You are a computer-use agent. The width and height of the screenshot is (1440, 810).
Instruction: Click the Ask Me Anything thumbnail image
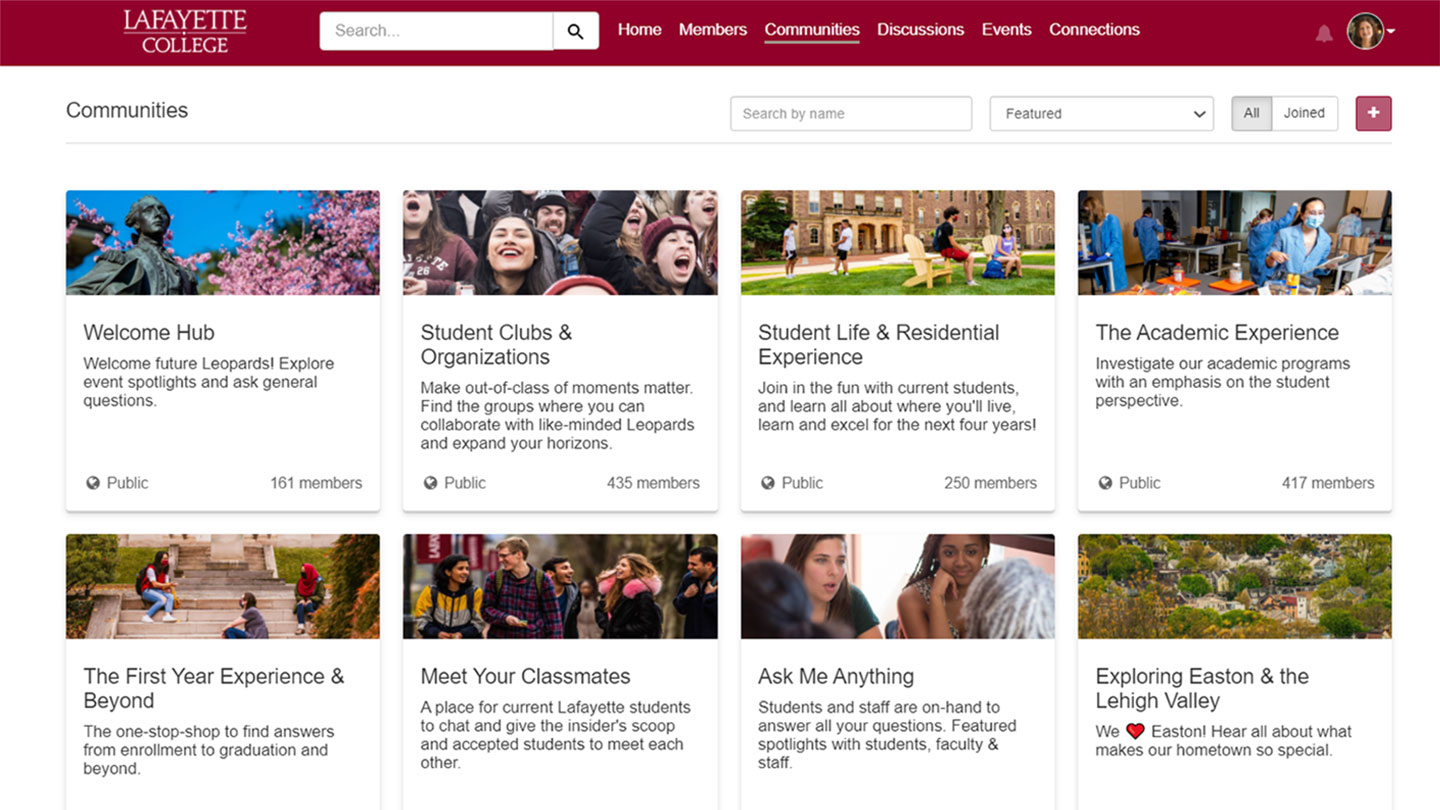coord(897,586)
